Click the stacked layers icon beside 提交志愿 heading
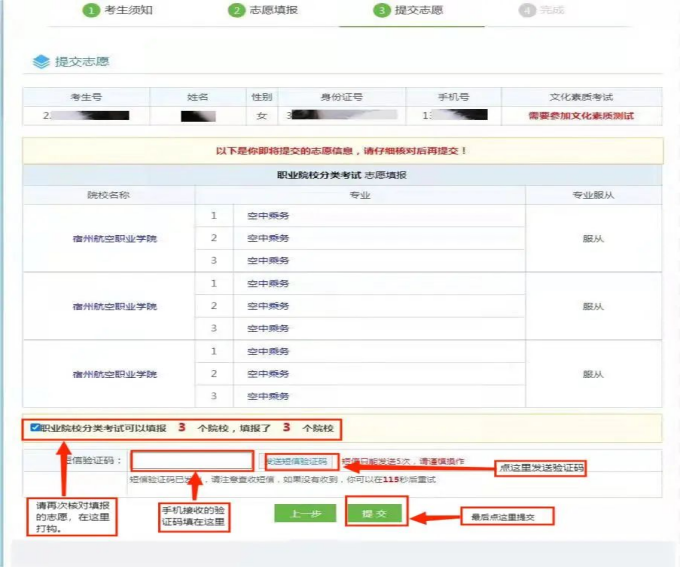The image size is (681, 567). pos(41,62)
